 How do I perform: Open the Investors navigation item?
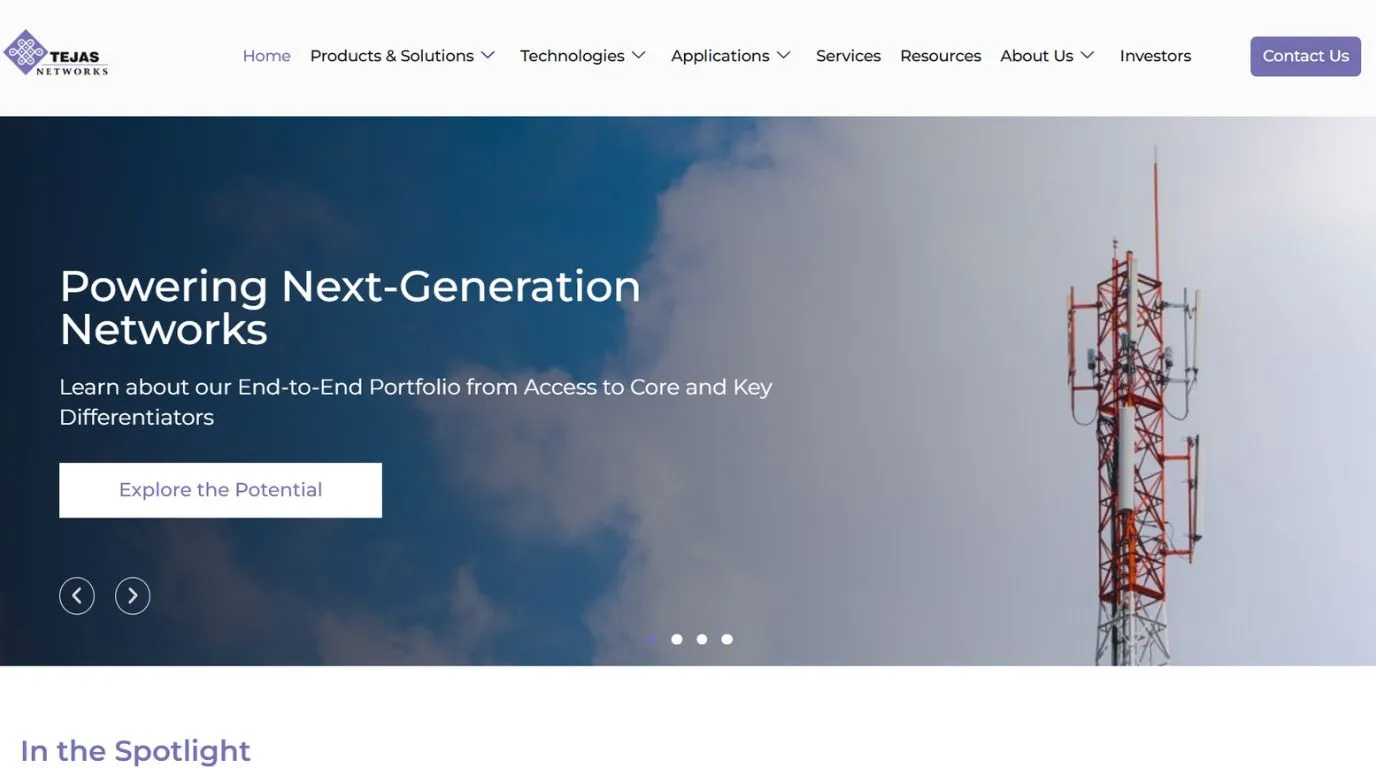1155,55
